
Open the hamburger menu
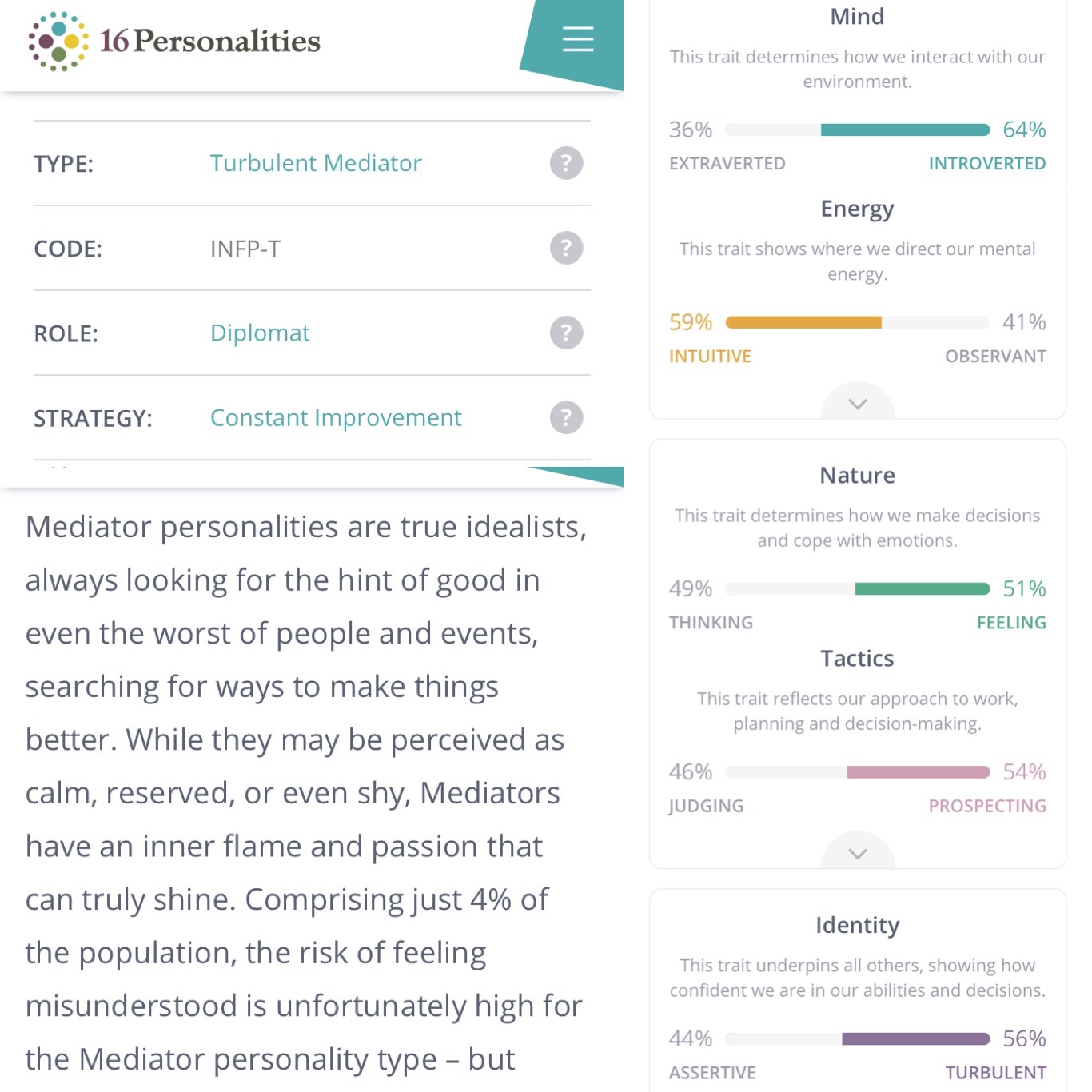(577, 39)
